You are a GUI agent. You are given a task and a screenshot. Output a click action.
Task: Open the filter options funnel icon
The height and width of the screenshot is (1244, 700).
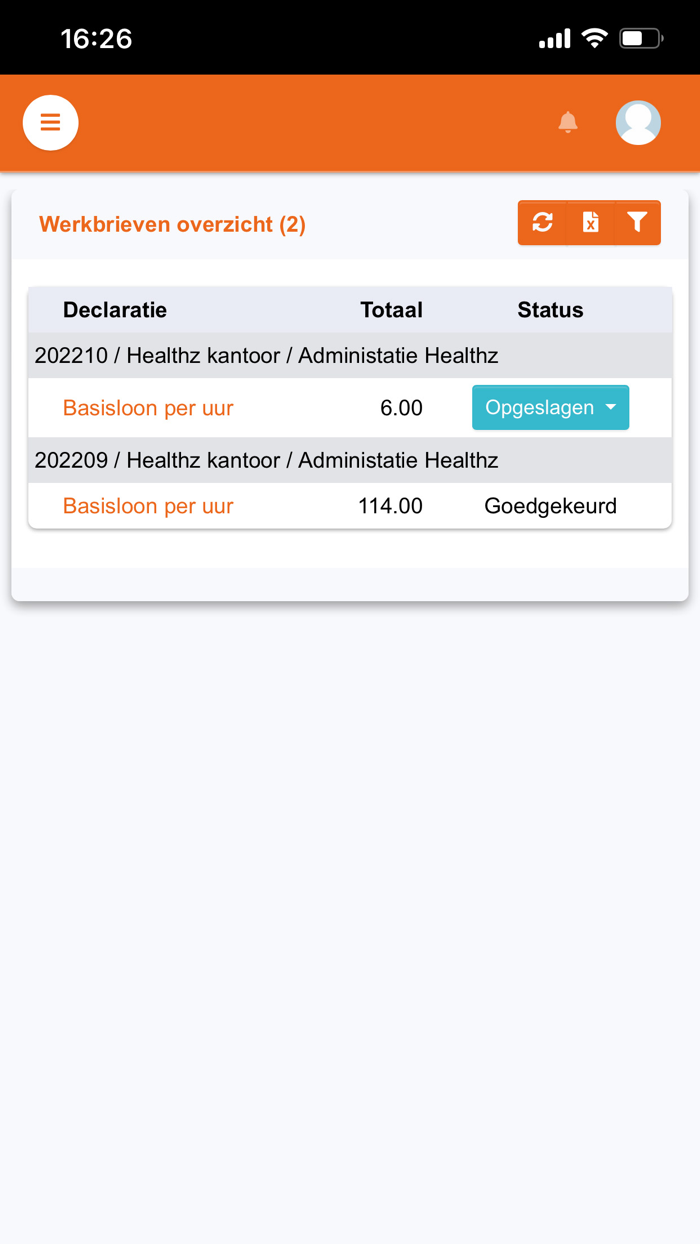pyautogui.click(x=637, y=222)
